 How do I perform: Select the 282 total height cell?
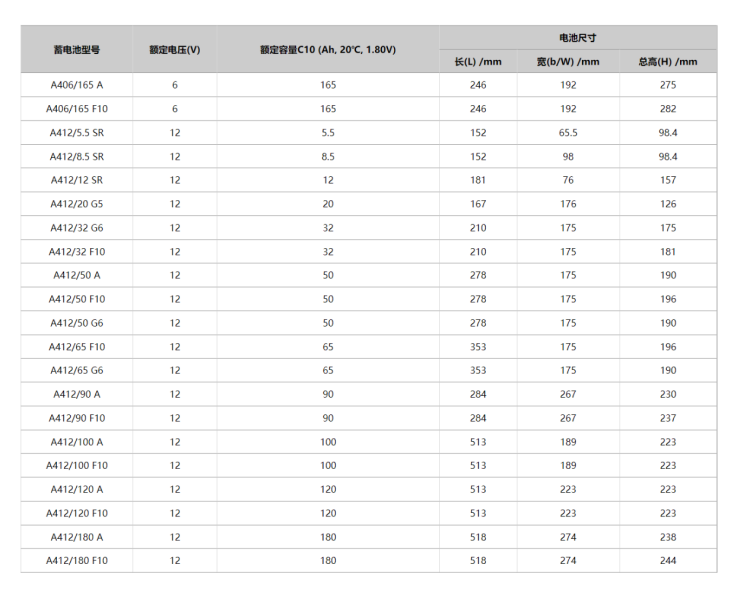(667, 109)
